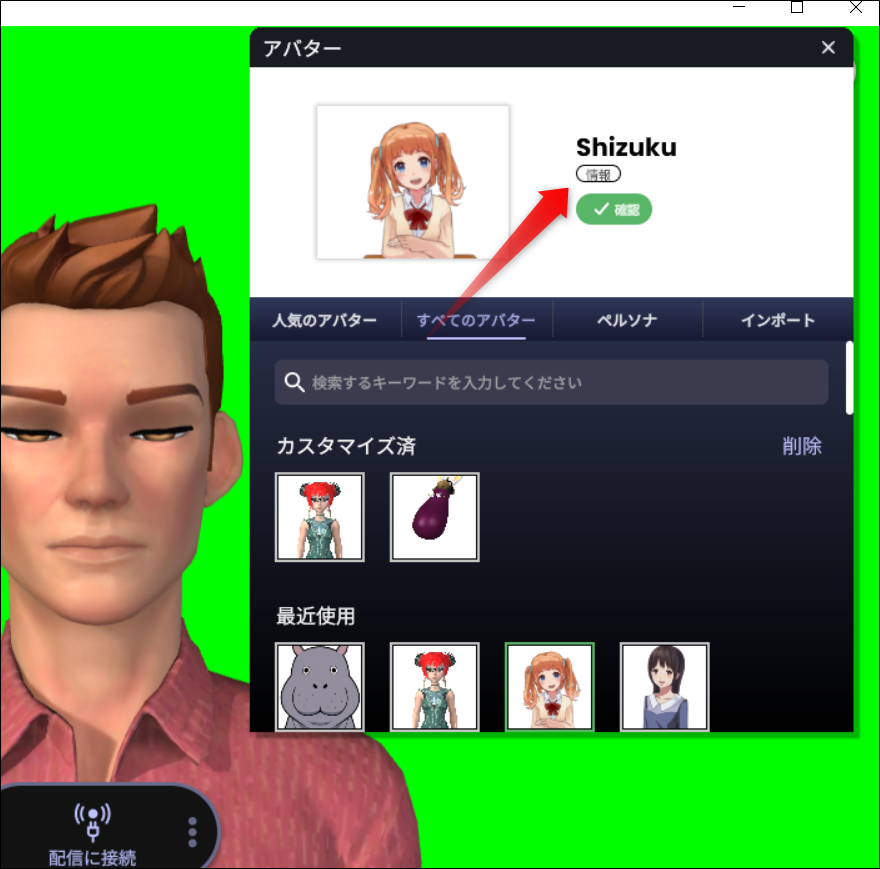Viewport: 880px width, 869px height.
Task: Open the three-dot menu beside 配信に接続
Action: (x=192, y=832)
